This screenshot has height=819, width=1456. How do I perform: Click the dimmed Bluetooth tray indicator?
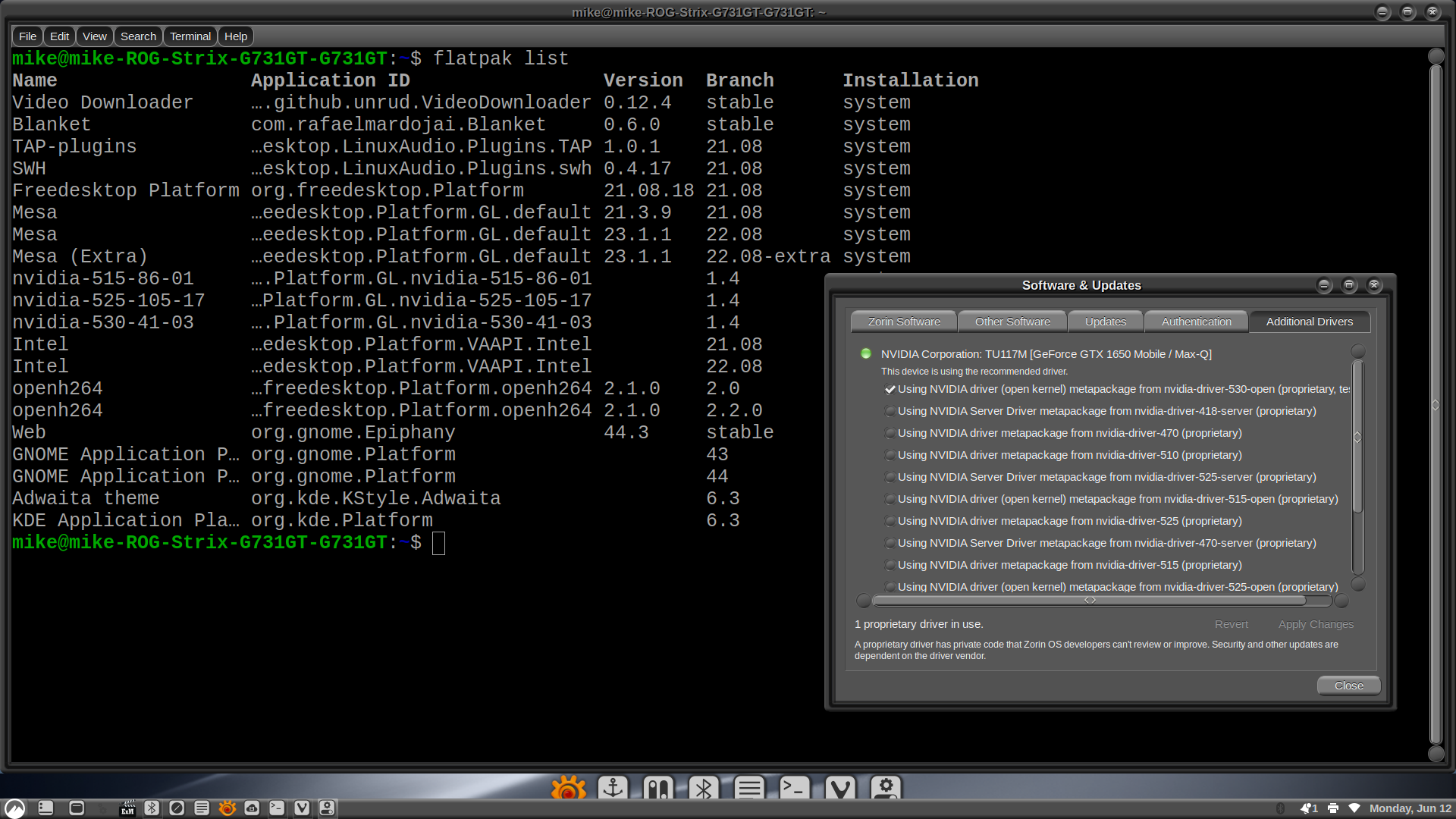1281,808
